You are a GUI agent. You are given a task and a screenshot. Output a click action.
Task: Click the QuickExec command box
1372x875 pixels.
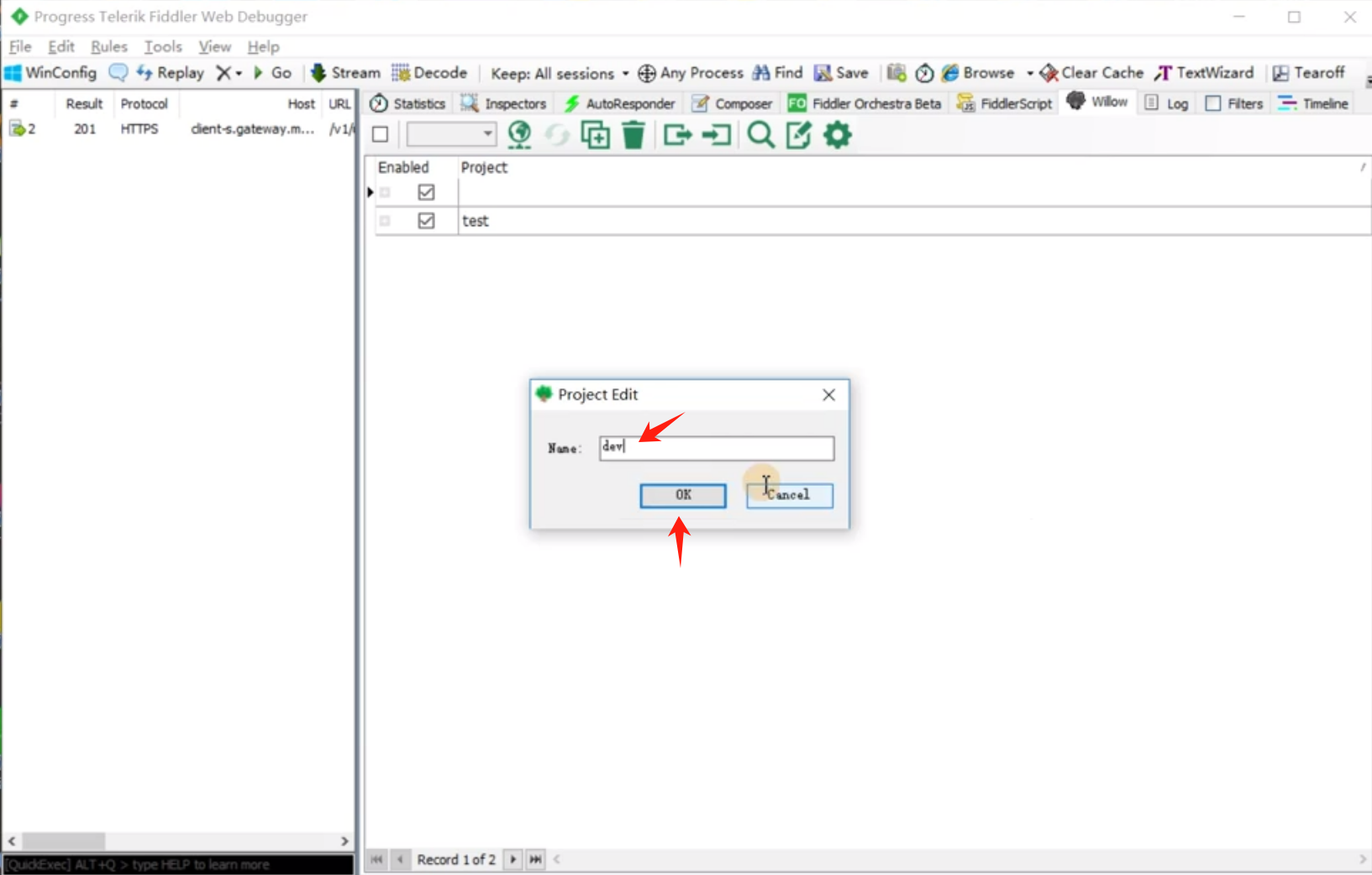pos(178,864)
